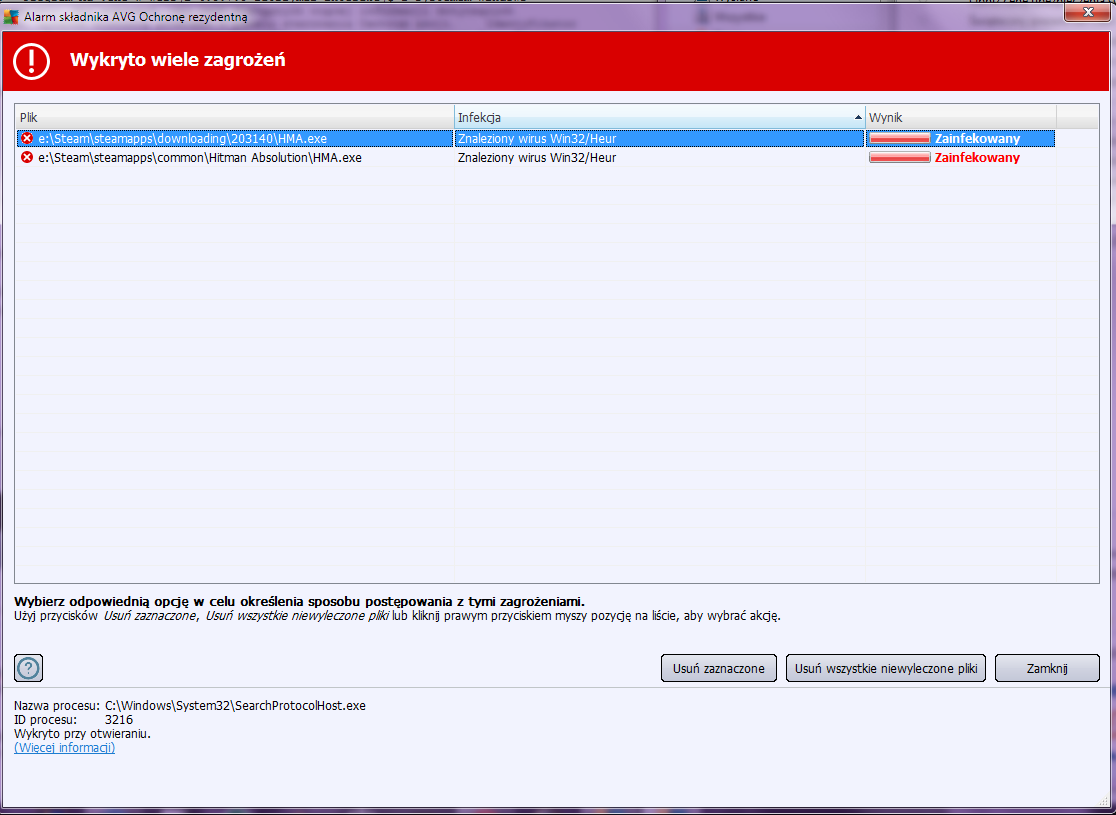Click Znaleziony wirus Win32/Heur in second row
Image resolution: width=1116 pixels, height=815 pixels.
click(537, 157)
